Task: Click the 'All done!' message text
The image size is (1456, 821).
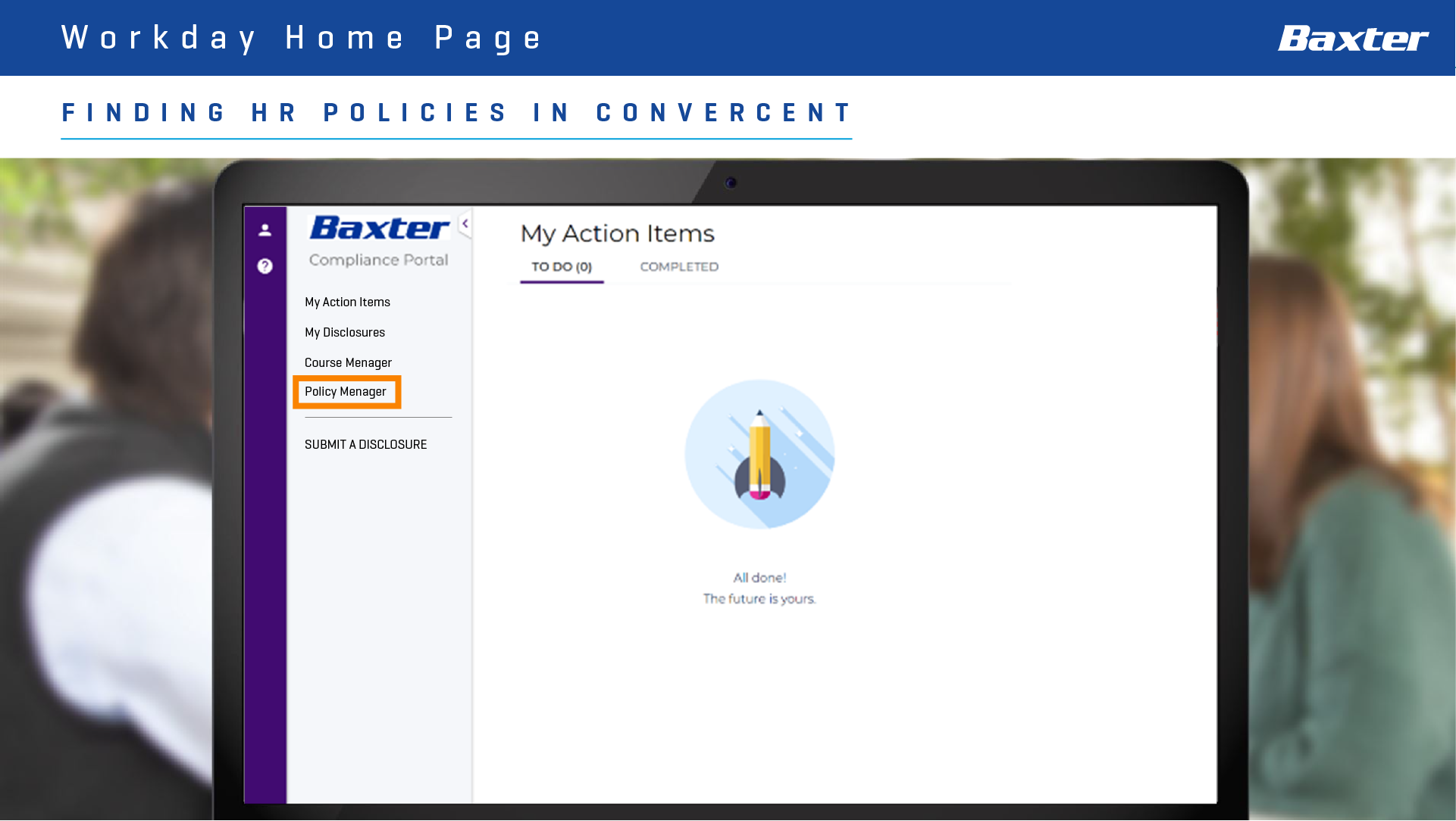Action: coord(759,578)
